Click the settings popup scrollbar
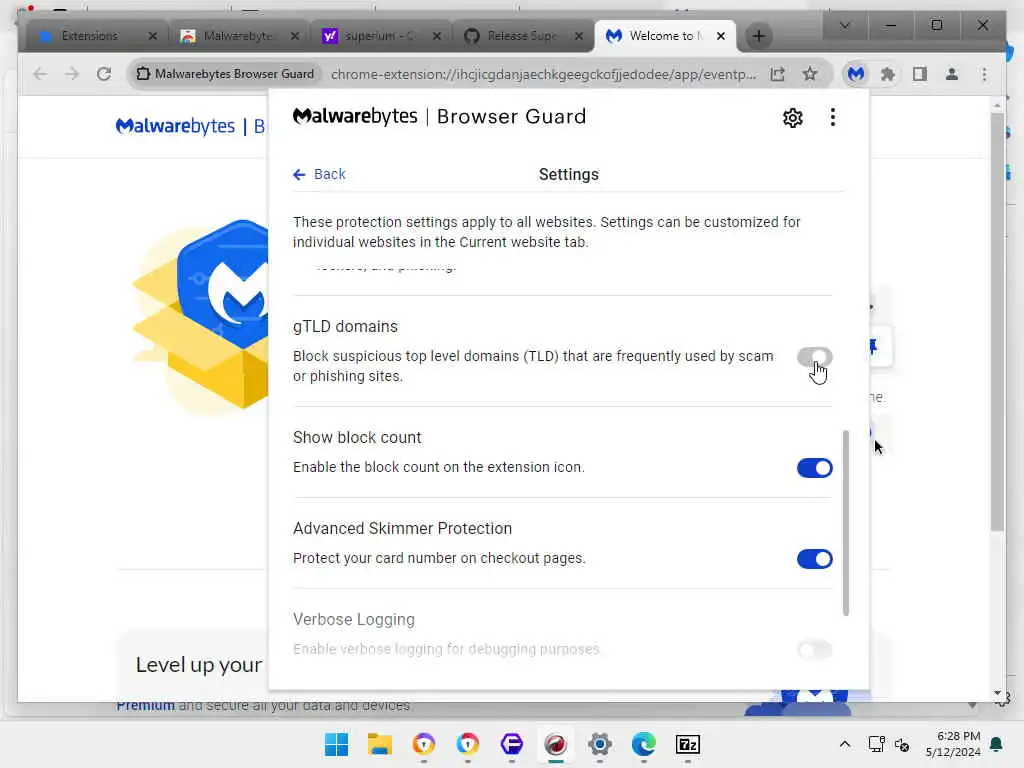The height and width of the screenshot is (768, 1024). coord(846,522)
